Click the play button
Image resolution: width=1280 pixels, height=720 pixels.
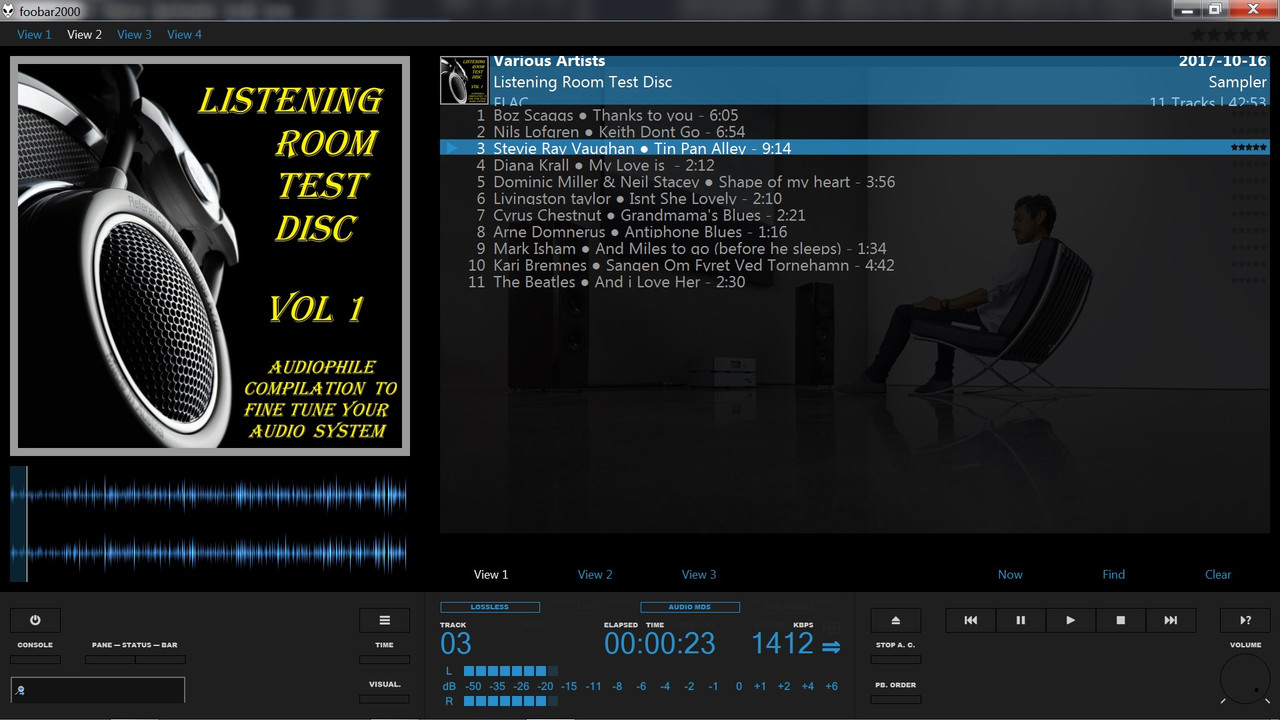tap(1070, 620)
